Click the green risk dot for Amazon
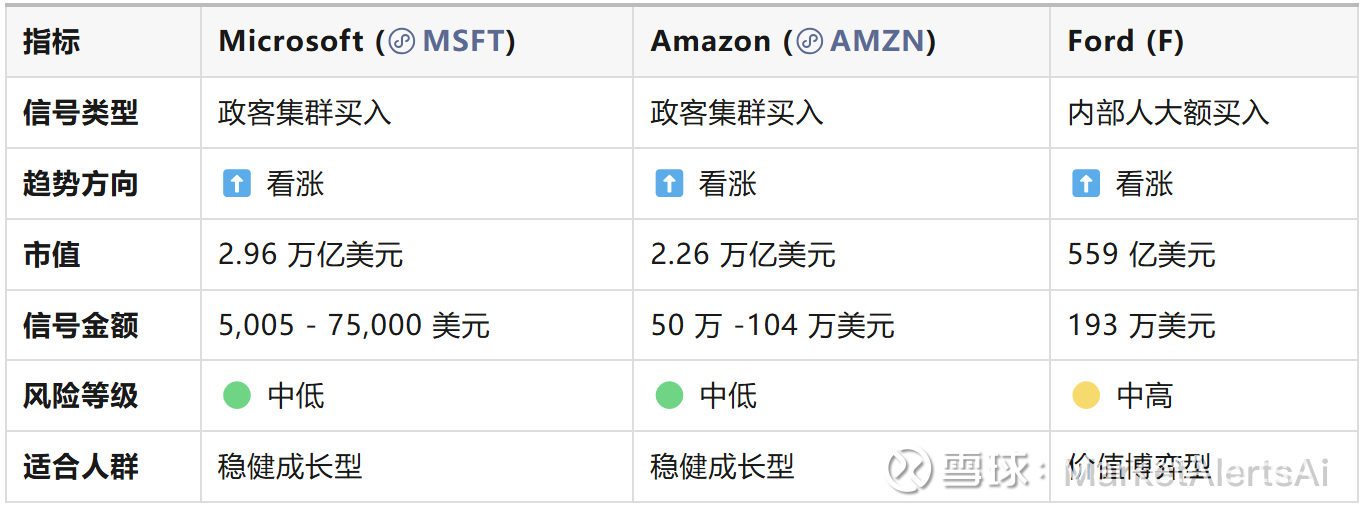The height and width of the screenshot is (514, 1368). (x=669, y=396)
